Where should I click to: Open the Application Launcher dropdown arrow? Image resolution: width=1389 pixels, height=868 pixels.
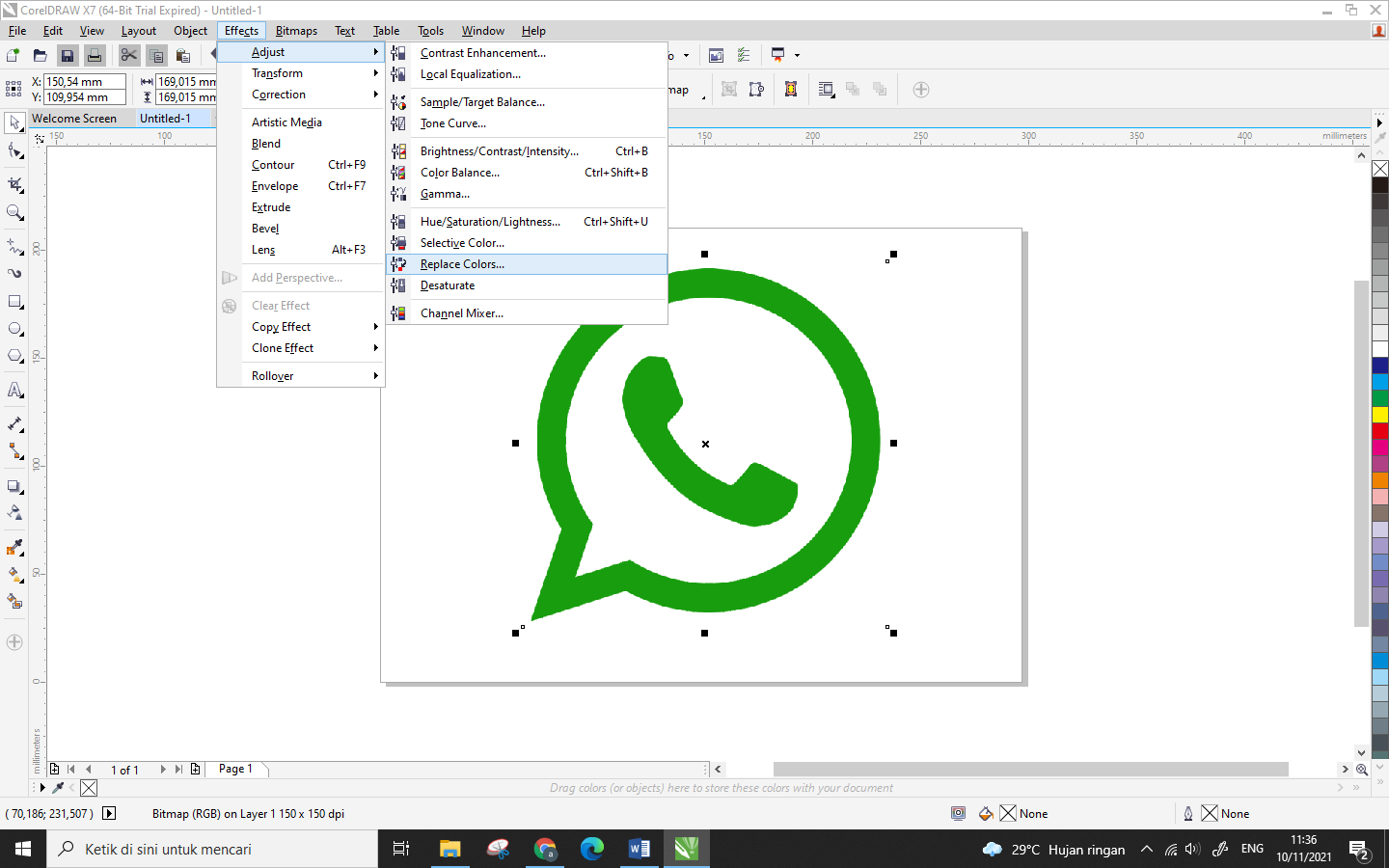[x=797, y=56]
